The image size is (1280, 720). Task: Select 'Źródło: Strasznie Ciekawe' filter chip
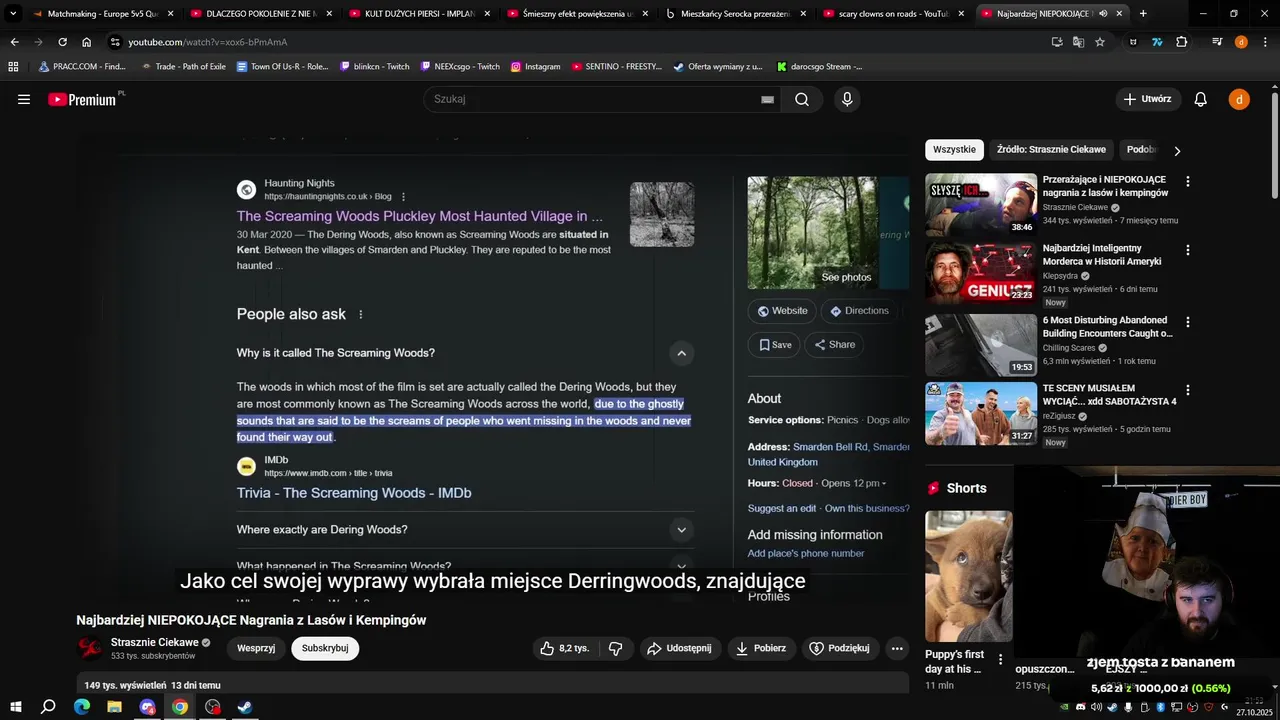[1051, 149]
